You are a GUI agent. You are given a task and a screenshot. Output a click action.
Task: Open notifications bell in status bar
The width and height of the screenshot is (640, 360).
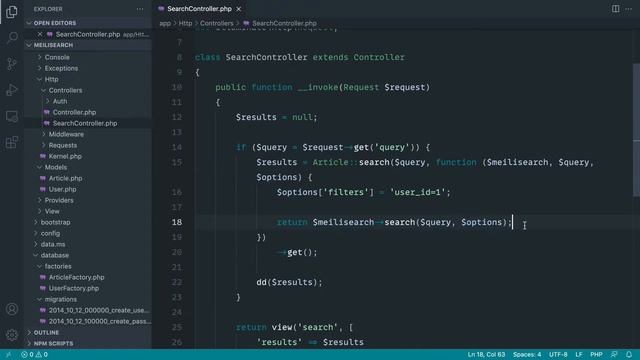629,355
